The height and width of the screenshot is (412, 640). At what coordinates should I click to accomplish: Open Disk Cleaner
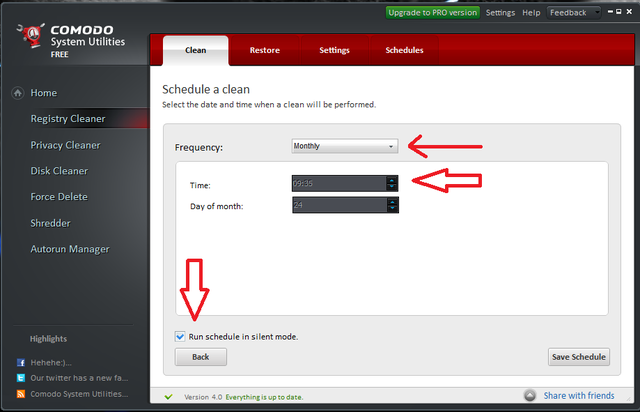(x=59, y=171)
